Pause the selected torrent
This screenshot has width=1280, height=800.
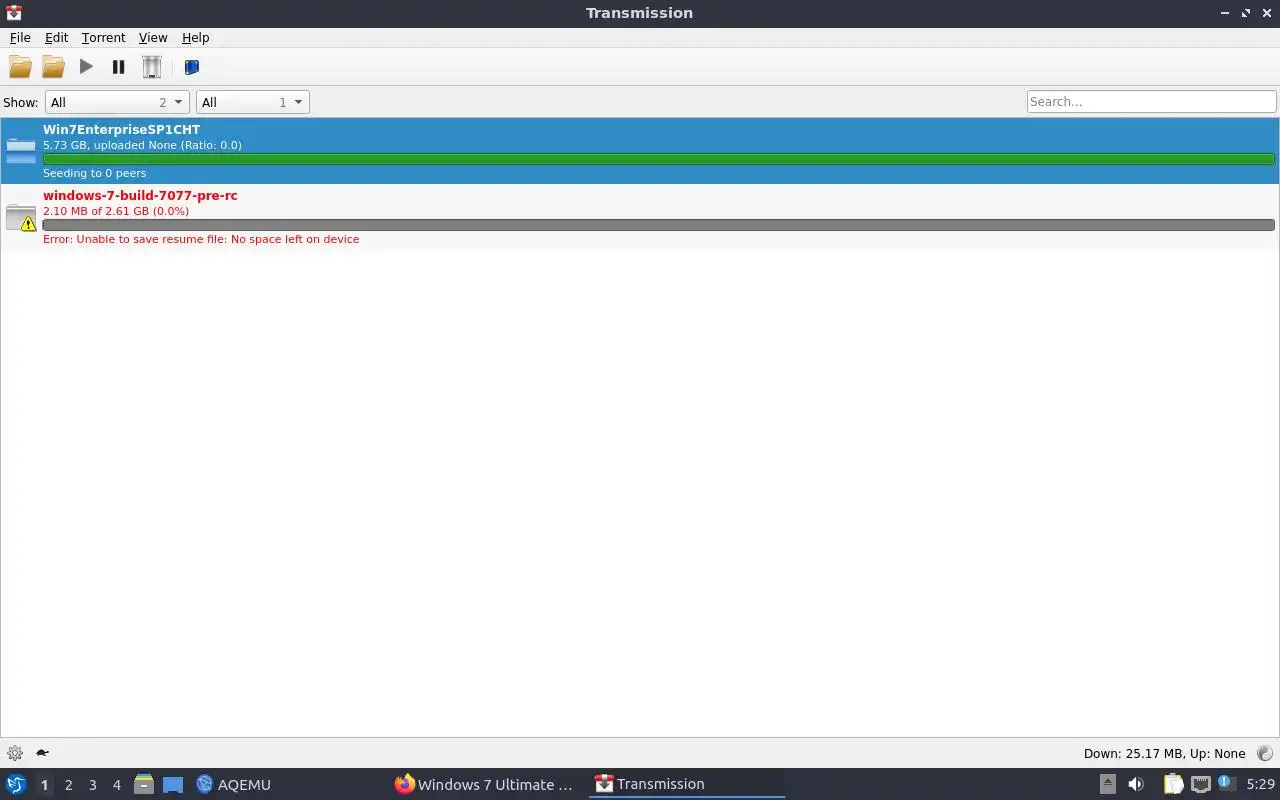pyautogui.click(x=118, y=67)
